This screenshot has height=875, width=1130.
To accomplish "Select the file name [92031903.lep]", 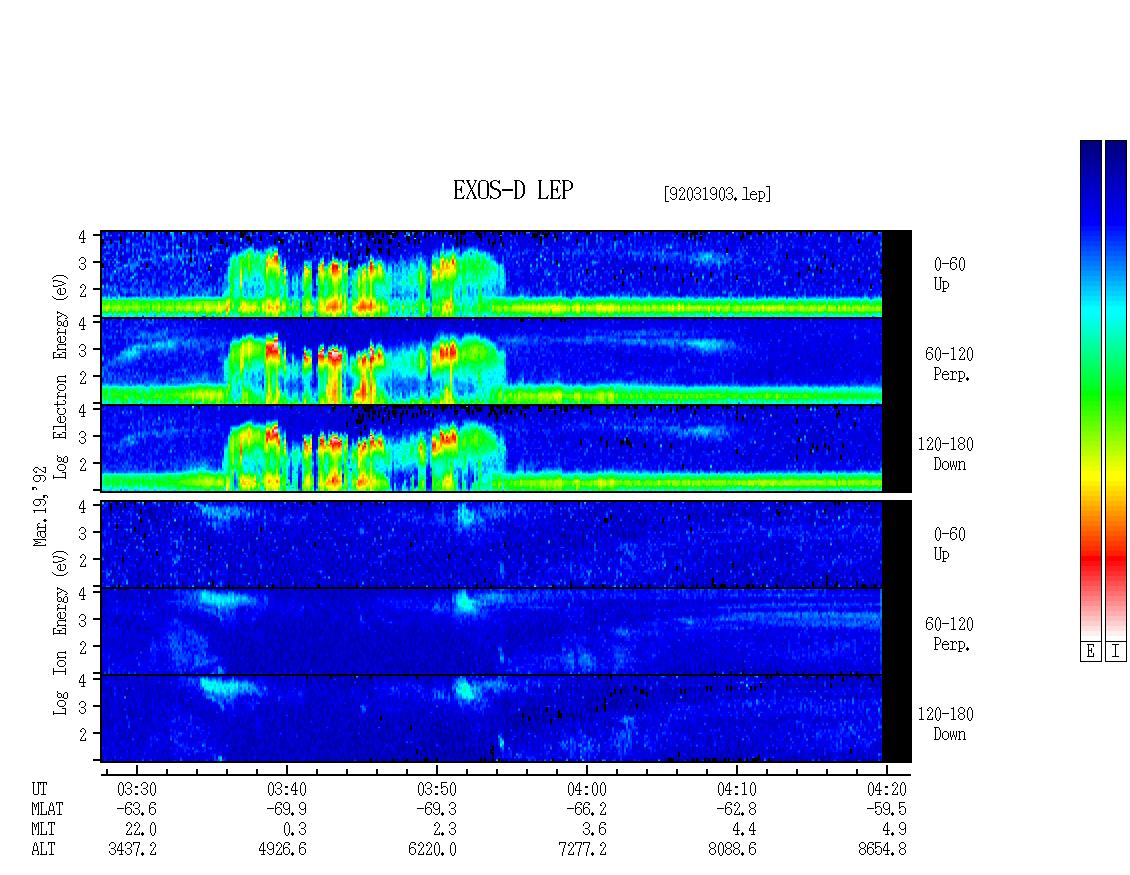I will [717, 194].
